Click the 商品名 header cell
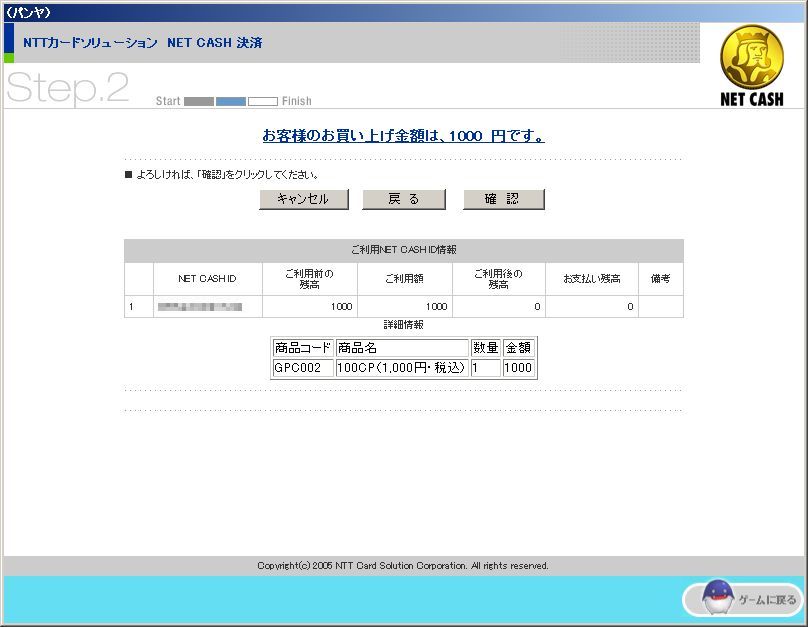The width and height of the screenshot is (808, 627). coord(402,348)
